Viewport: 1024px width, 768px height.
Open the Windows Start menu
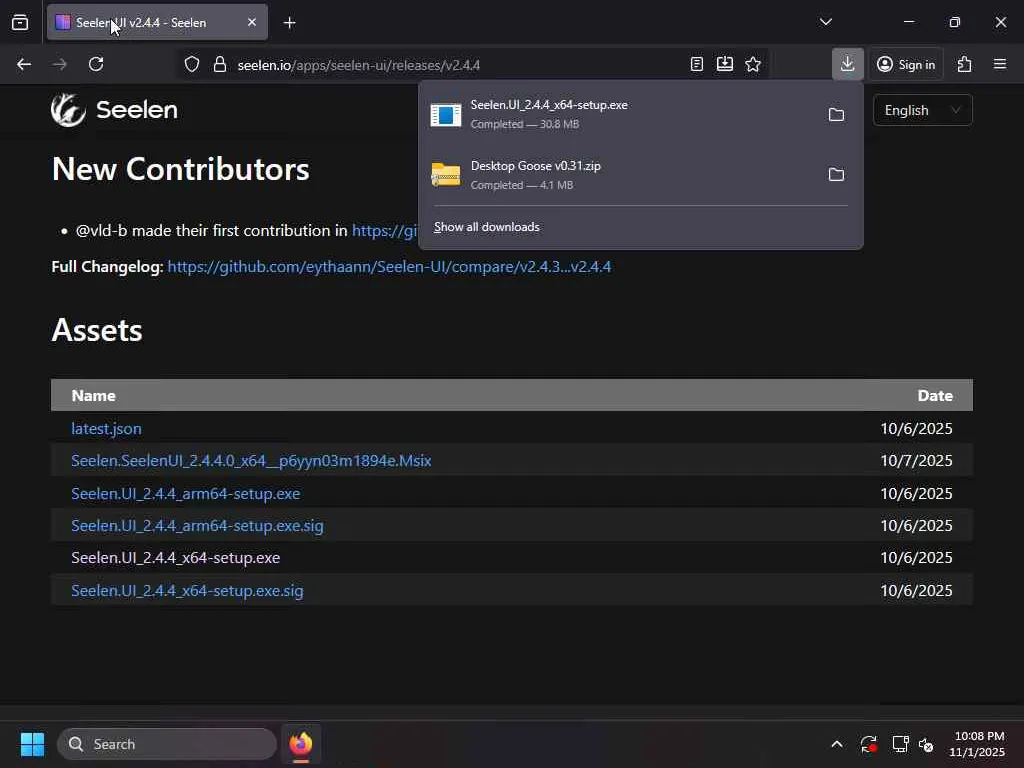pos(32,744)
